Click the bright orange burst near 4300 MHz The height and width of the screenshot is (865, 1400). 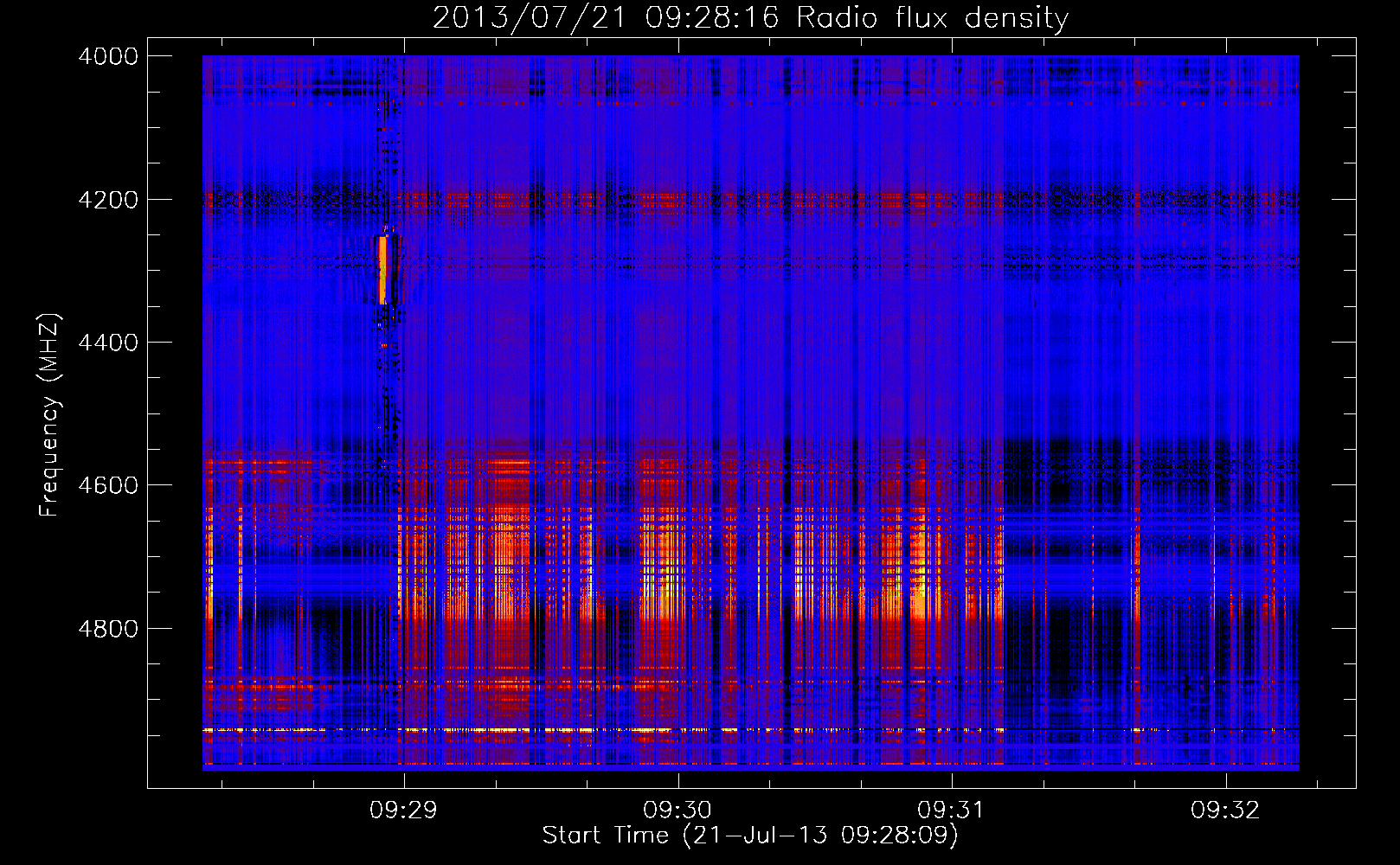(383, 270)
